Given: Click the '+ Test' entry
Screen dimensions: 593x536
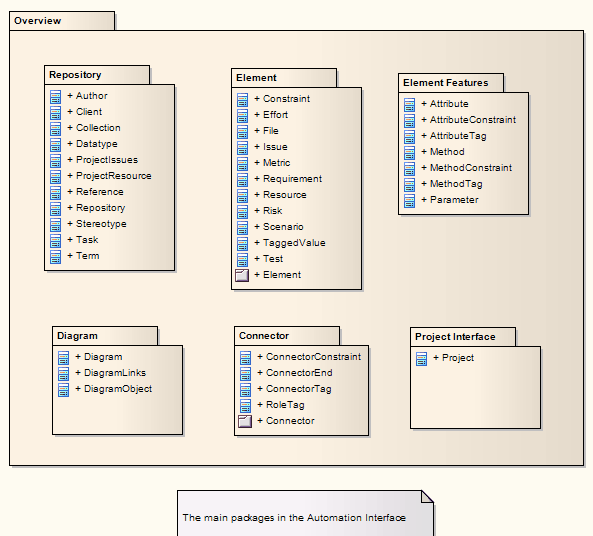Looking at the screenshot, I should tap(269, 259).
